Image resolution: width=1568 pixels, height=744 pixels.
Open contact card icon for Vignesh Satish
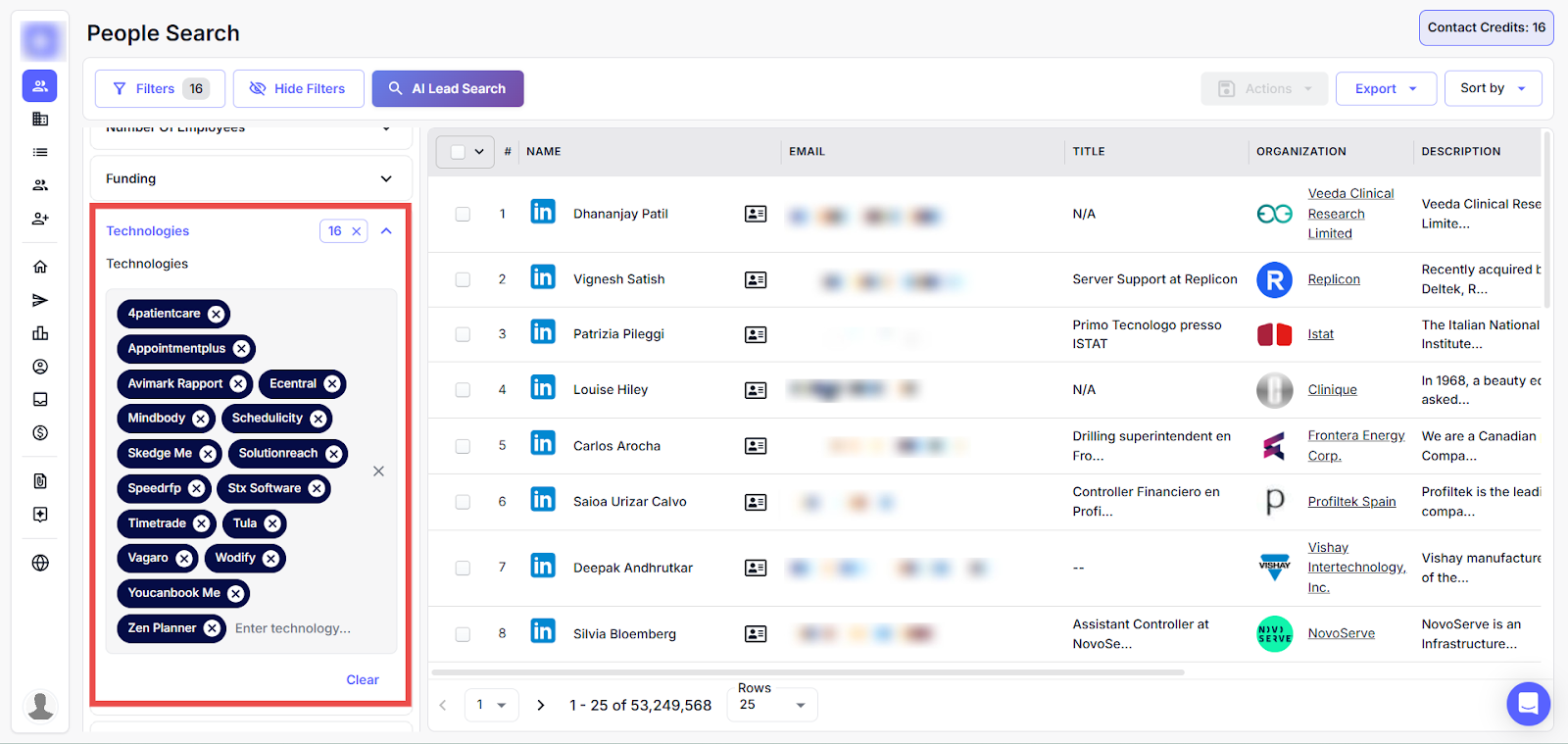(756, 280)
